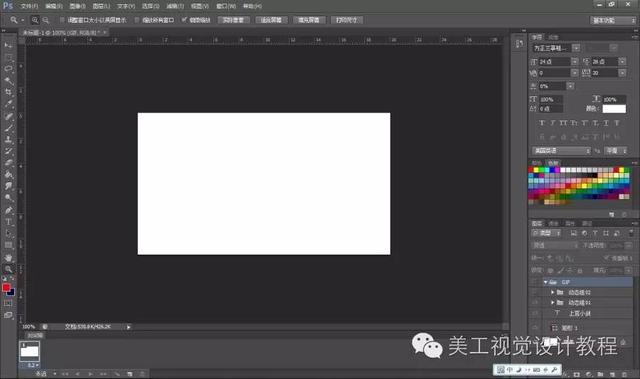Click the 适合屏幕 Fit Screen button

(x=271, y=20)
